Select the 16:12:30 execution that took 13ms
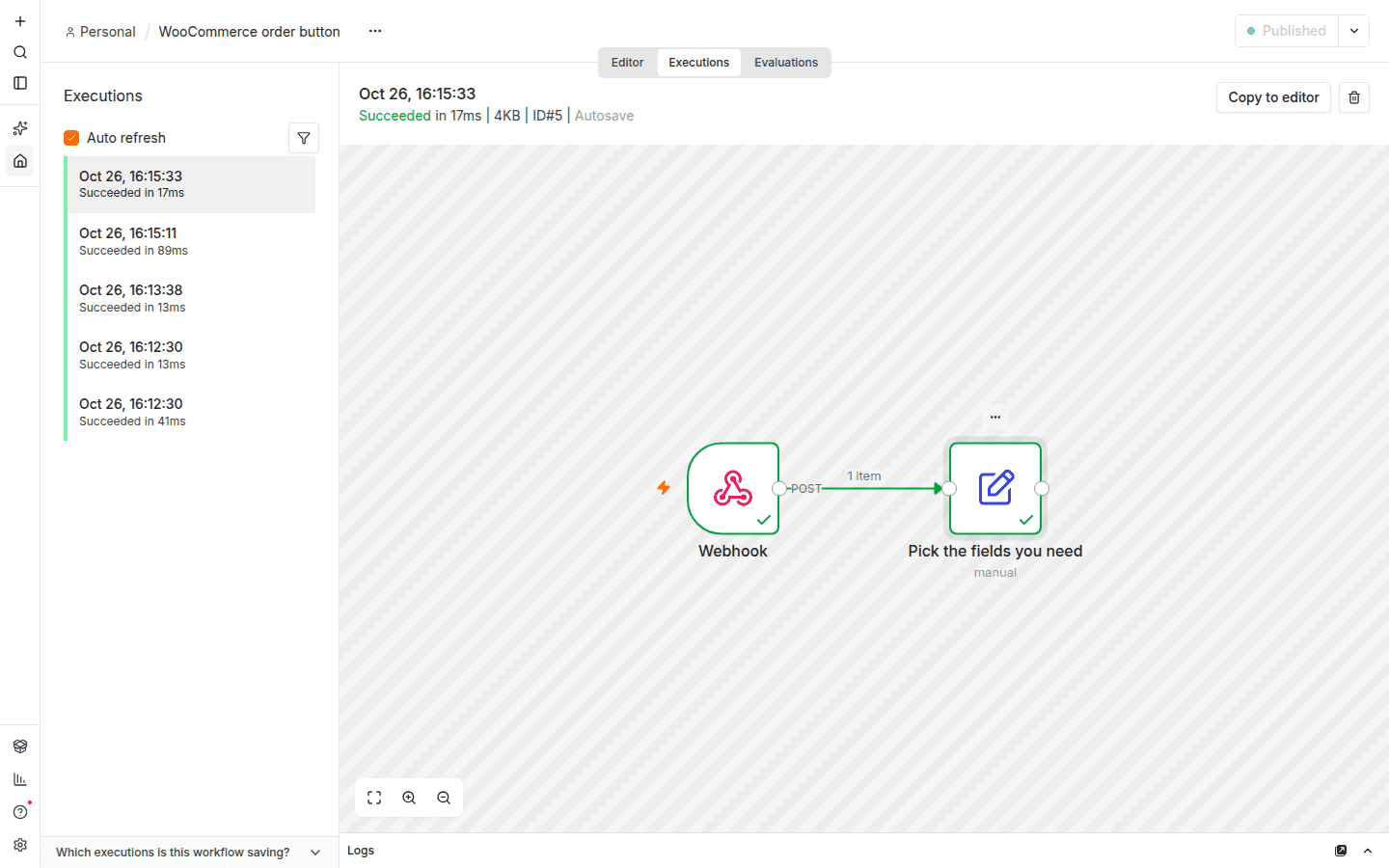 190,355
